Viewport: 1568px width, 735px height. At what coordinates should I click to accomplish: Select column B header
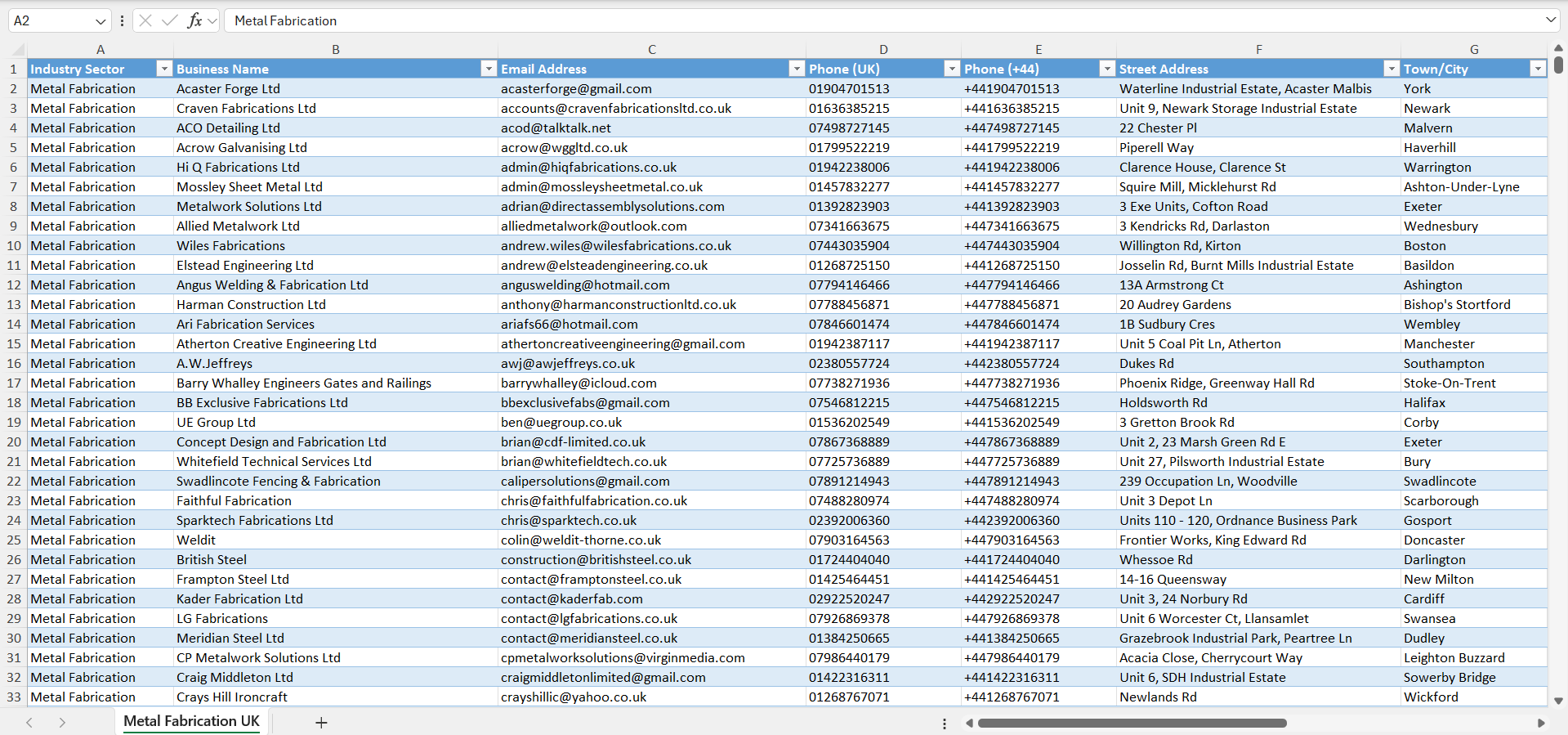click(x=336, y=50)
